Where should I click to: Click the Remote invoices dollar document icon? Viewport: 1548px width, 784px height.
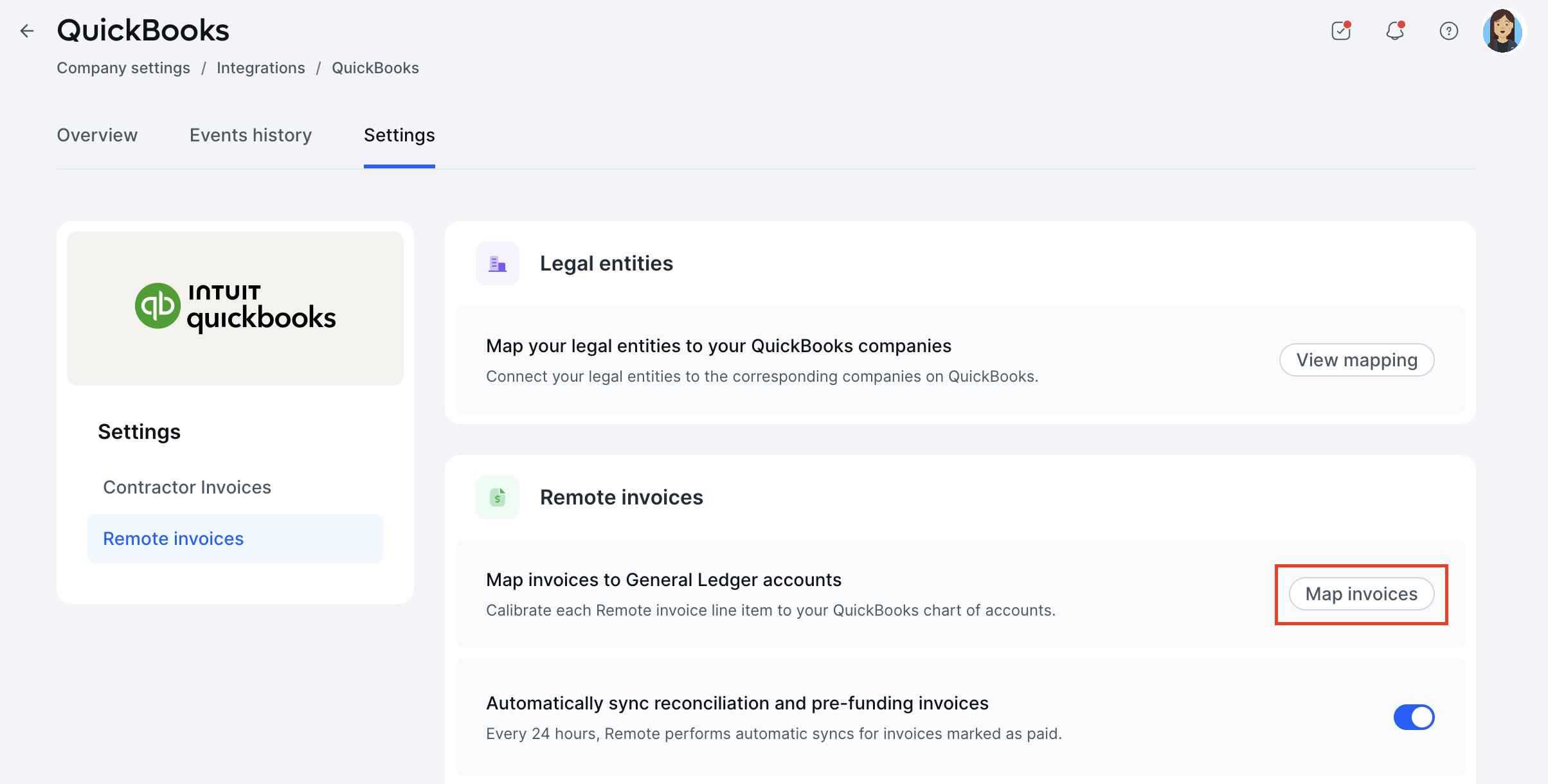(x=498, y=497)
